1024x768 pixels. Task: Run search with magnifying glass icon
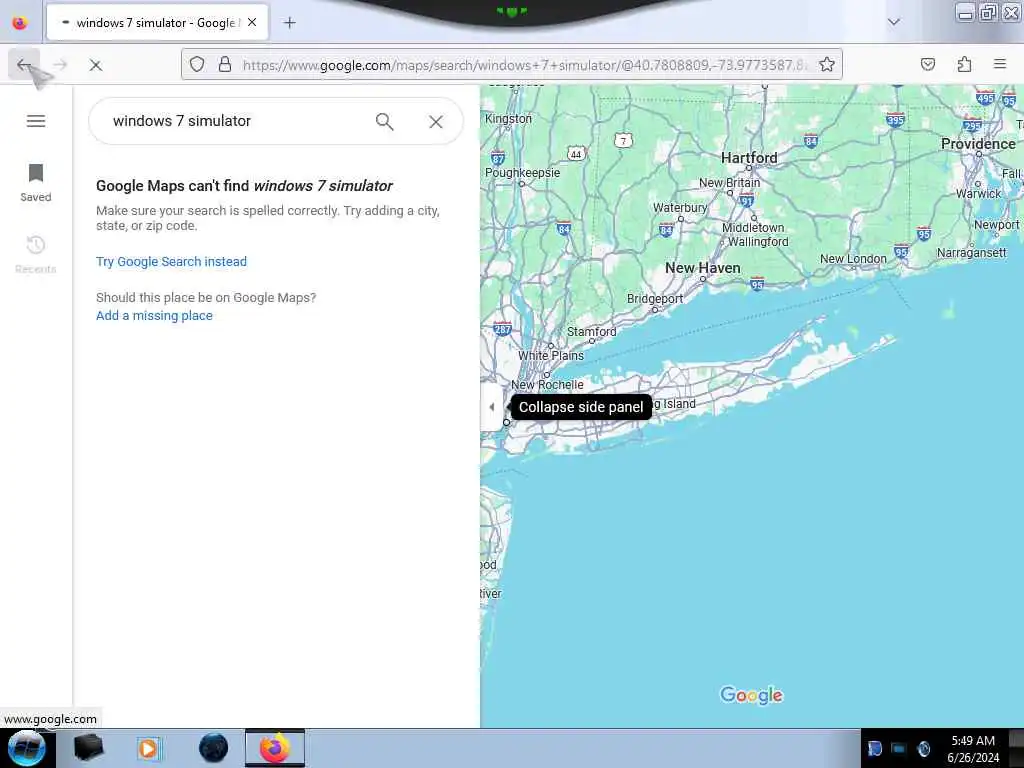click(x=385, y=121)
